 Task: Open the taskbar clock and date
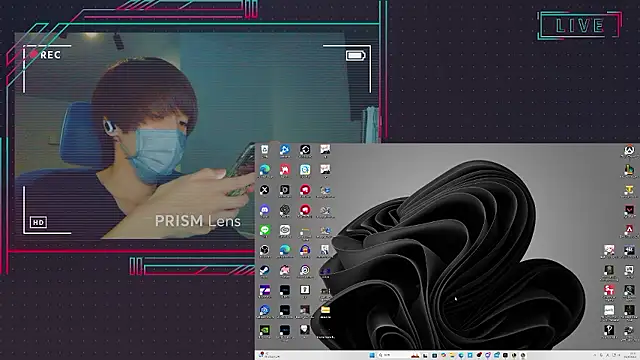click(x=631, y=356)
